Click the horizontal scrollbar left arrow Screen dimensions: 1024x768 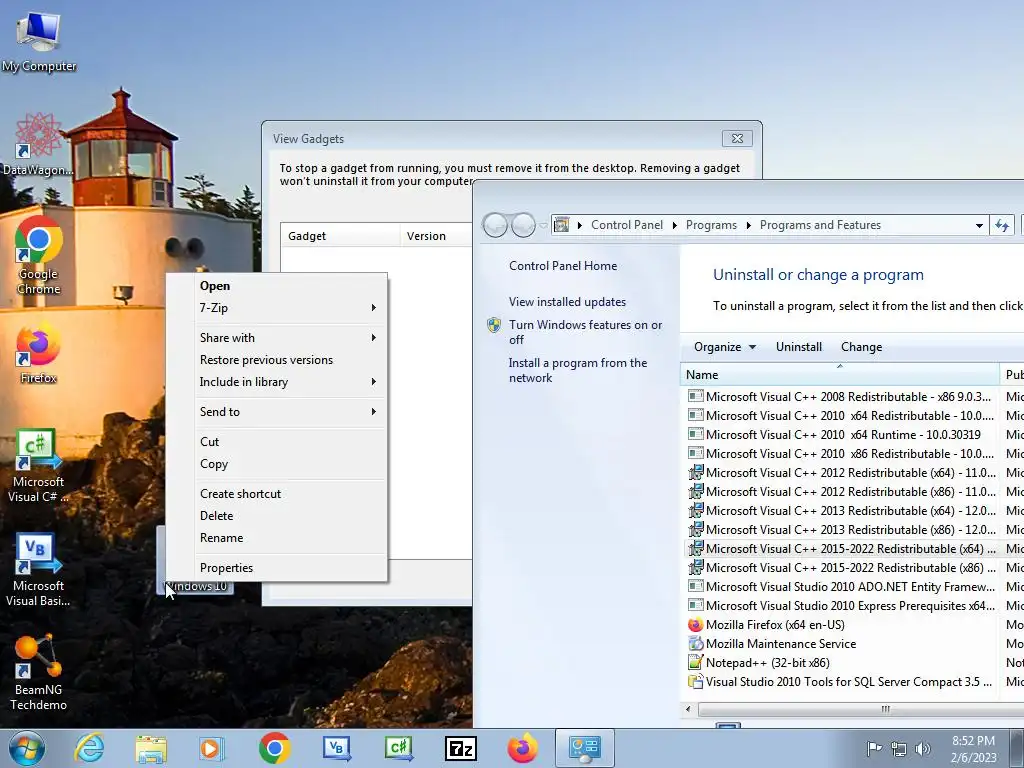click(x=688, y=709)
